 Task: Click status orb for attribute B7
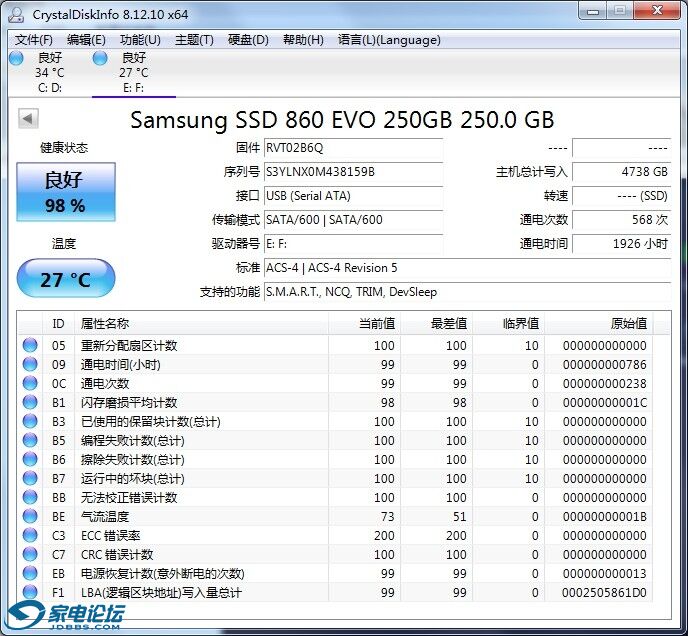click(30, 478)
